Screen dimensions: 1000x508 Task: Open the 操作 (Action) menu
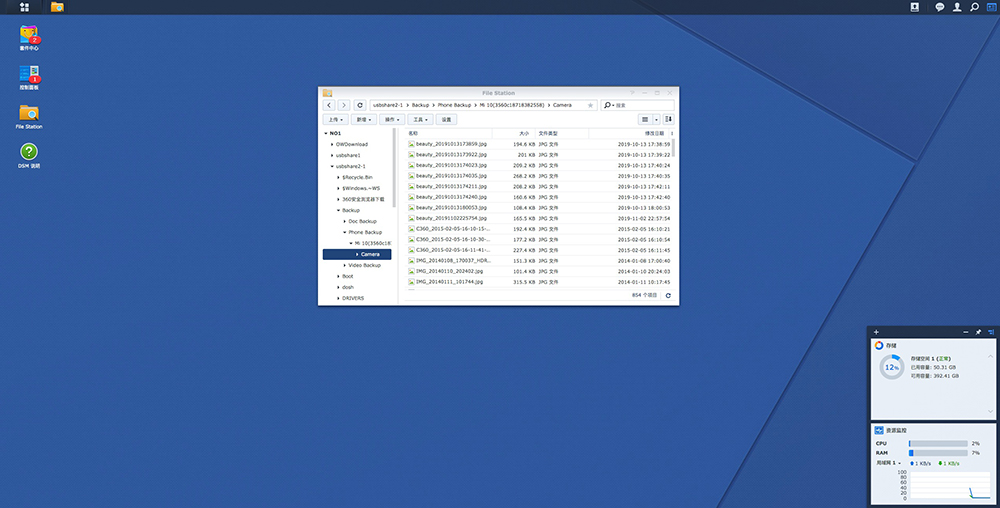pos(391,119)
